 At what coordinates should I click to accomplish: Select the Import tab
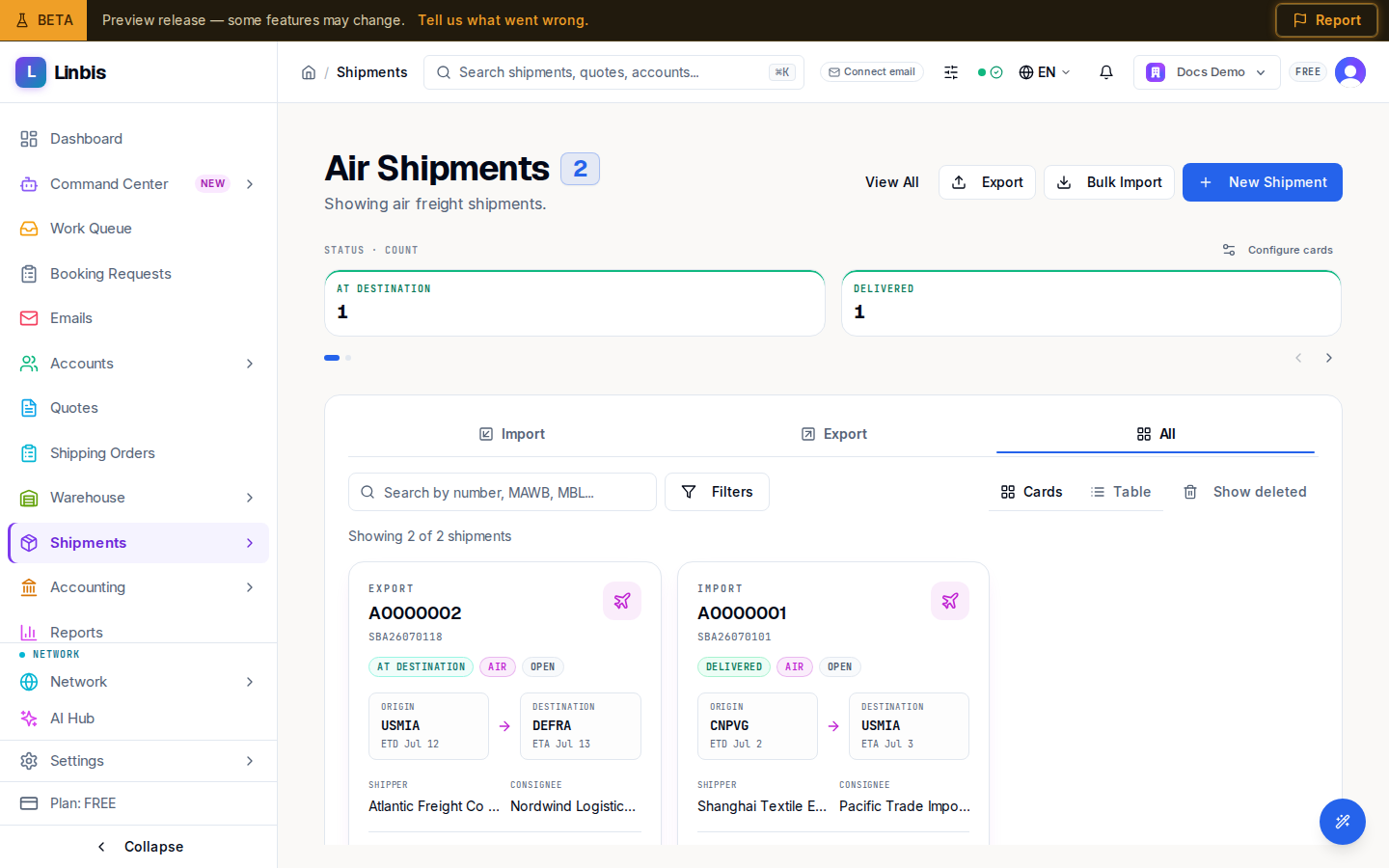coord(511,434)
